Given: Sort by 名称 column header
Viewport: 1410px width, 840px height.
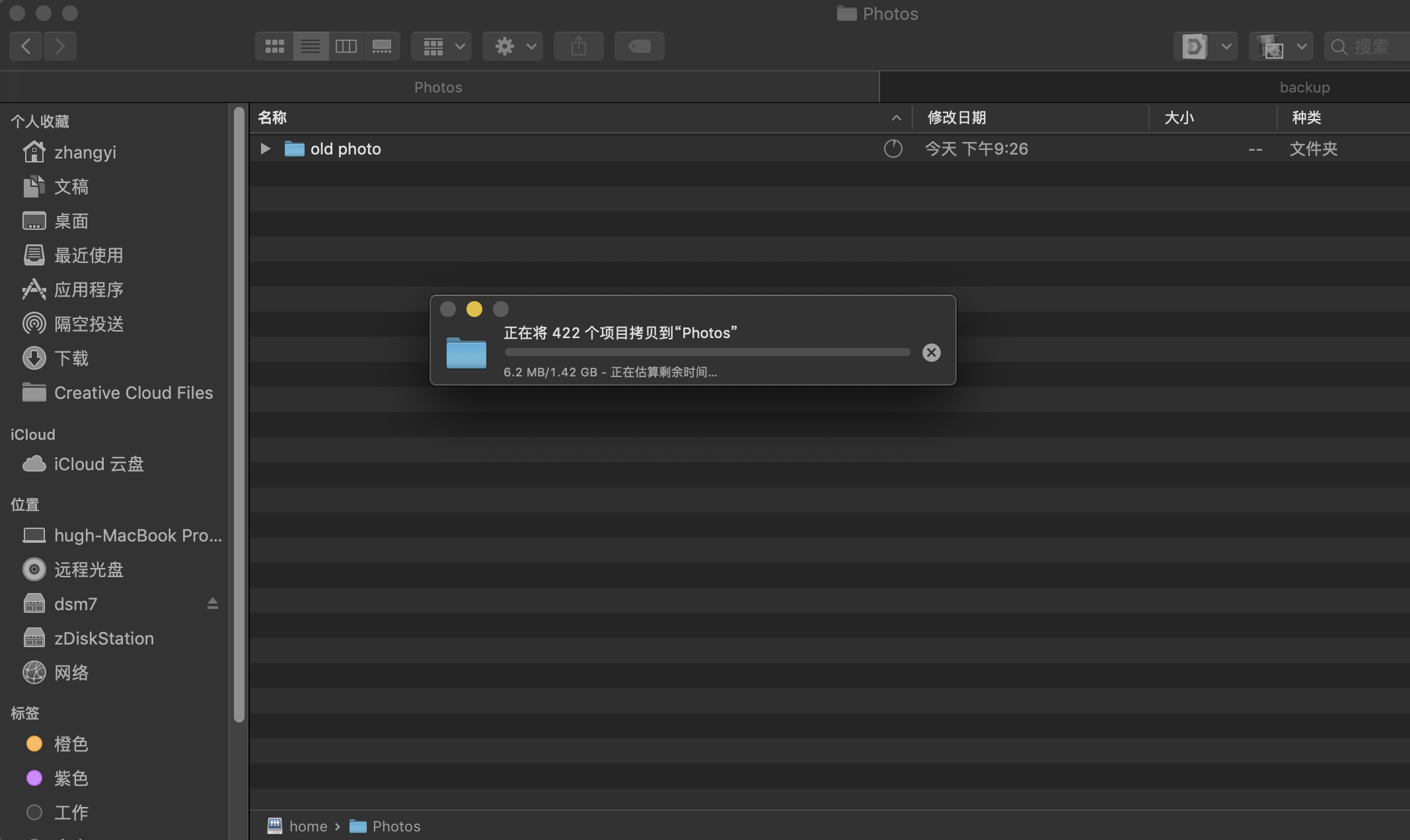Looking at the screenshot, I should pyautogui.click(x=580, y=118).
